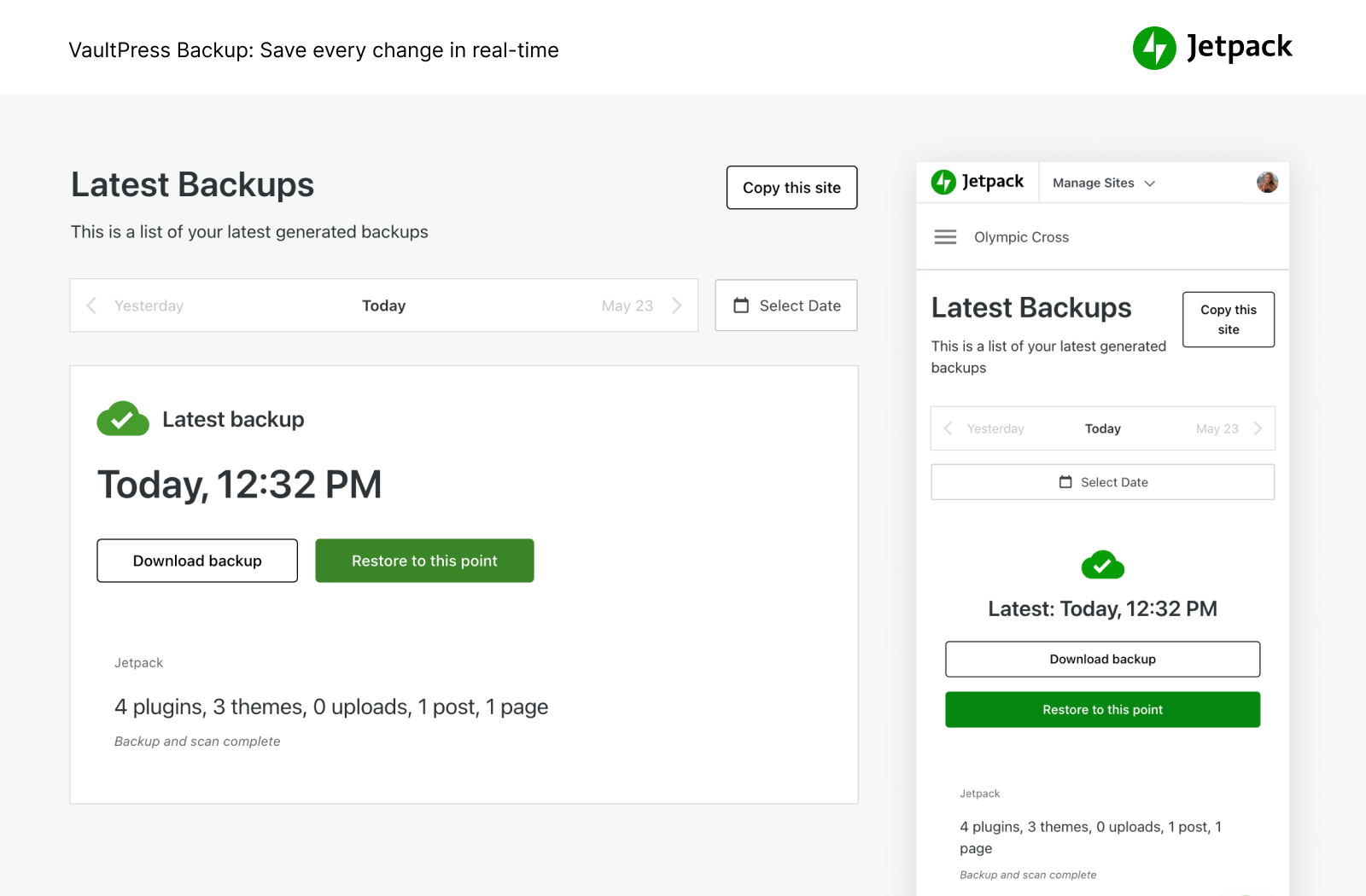
Task: Click the Jetpack logo in the top header
Action: click(1211, 48)
